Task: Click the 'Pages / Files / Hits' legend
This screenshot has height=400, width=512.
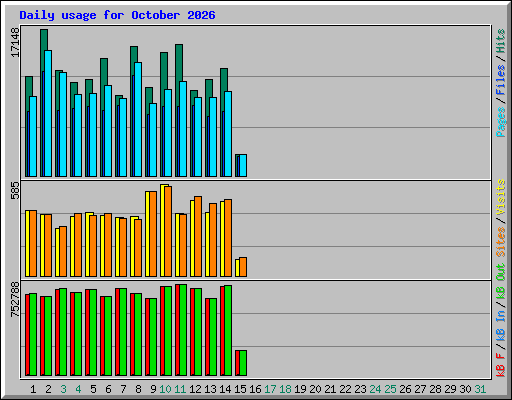Action: (500, 83)
